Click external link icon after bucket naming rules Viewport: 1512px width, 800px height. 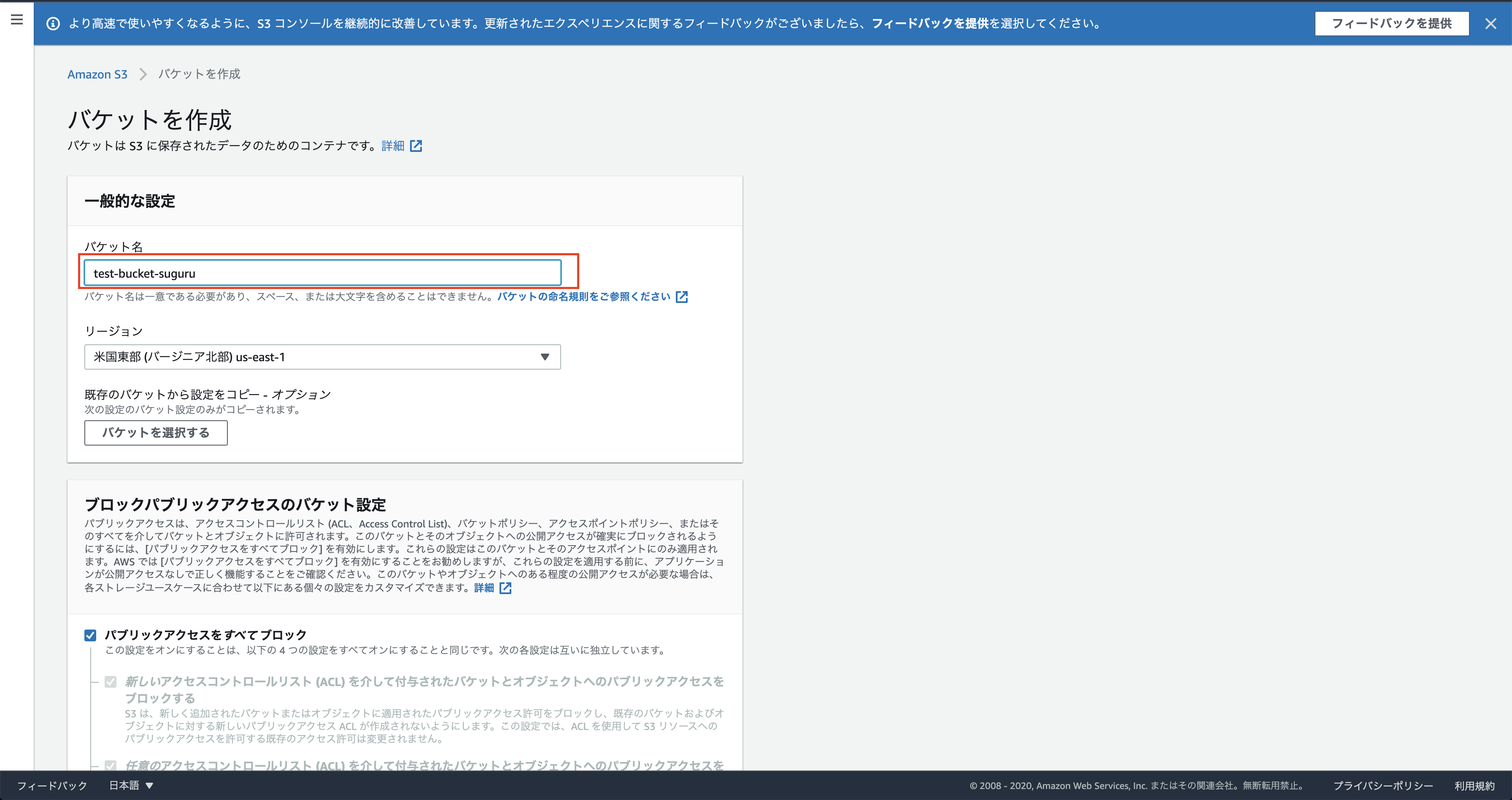(681, 297)
